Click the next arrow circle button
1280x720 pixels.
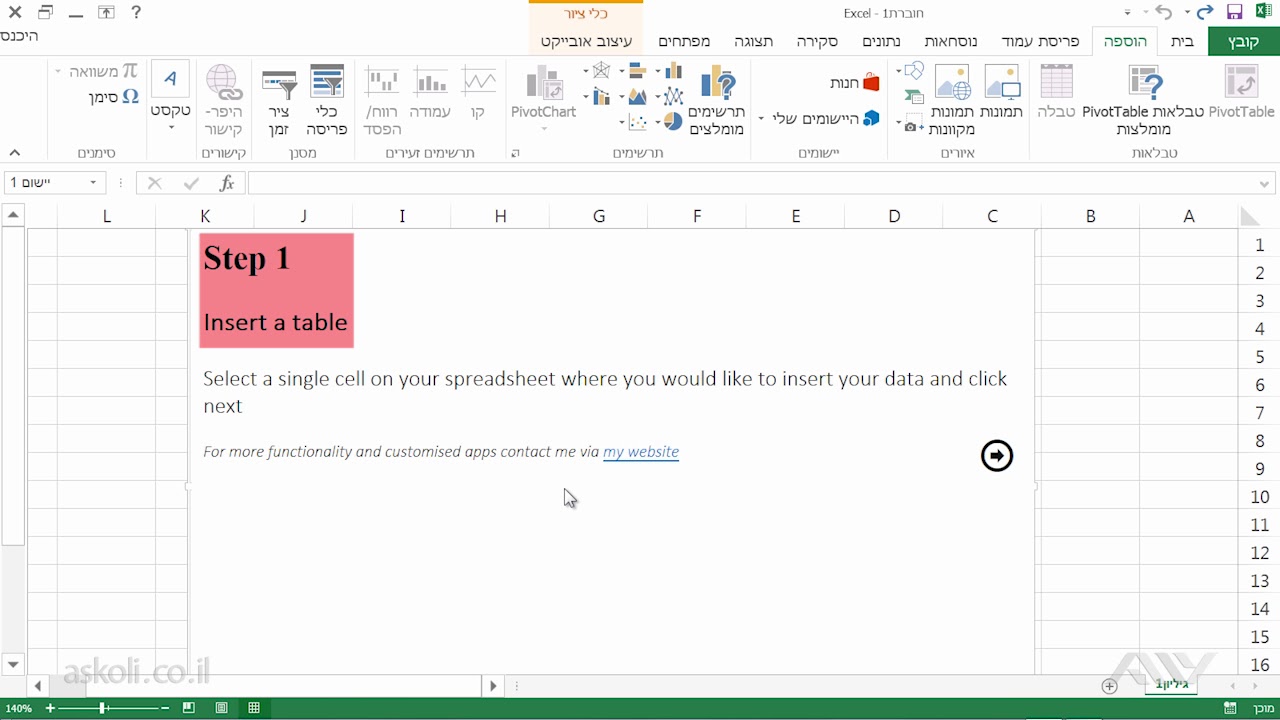997,455
